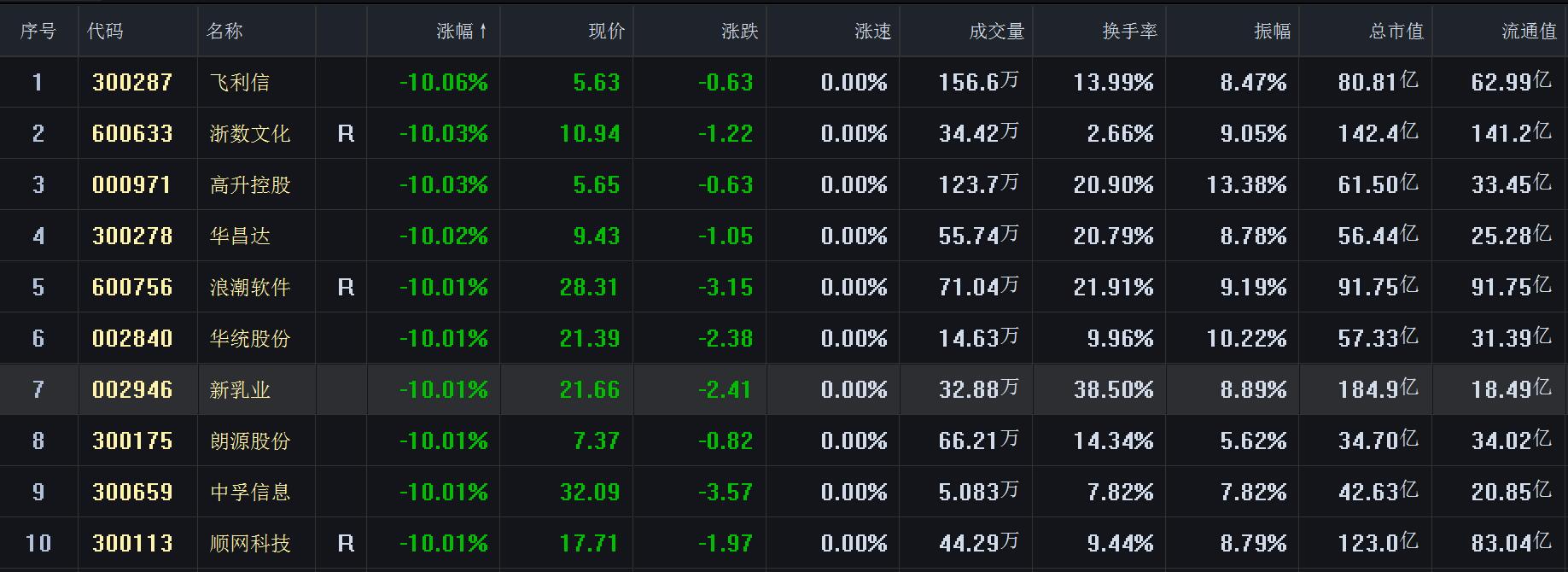Click the 184.9亿 market cap of 新乳业
Screen dimensions: 1568x572
[1378, 390]
